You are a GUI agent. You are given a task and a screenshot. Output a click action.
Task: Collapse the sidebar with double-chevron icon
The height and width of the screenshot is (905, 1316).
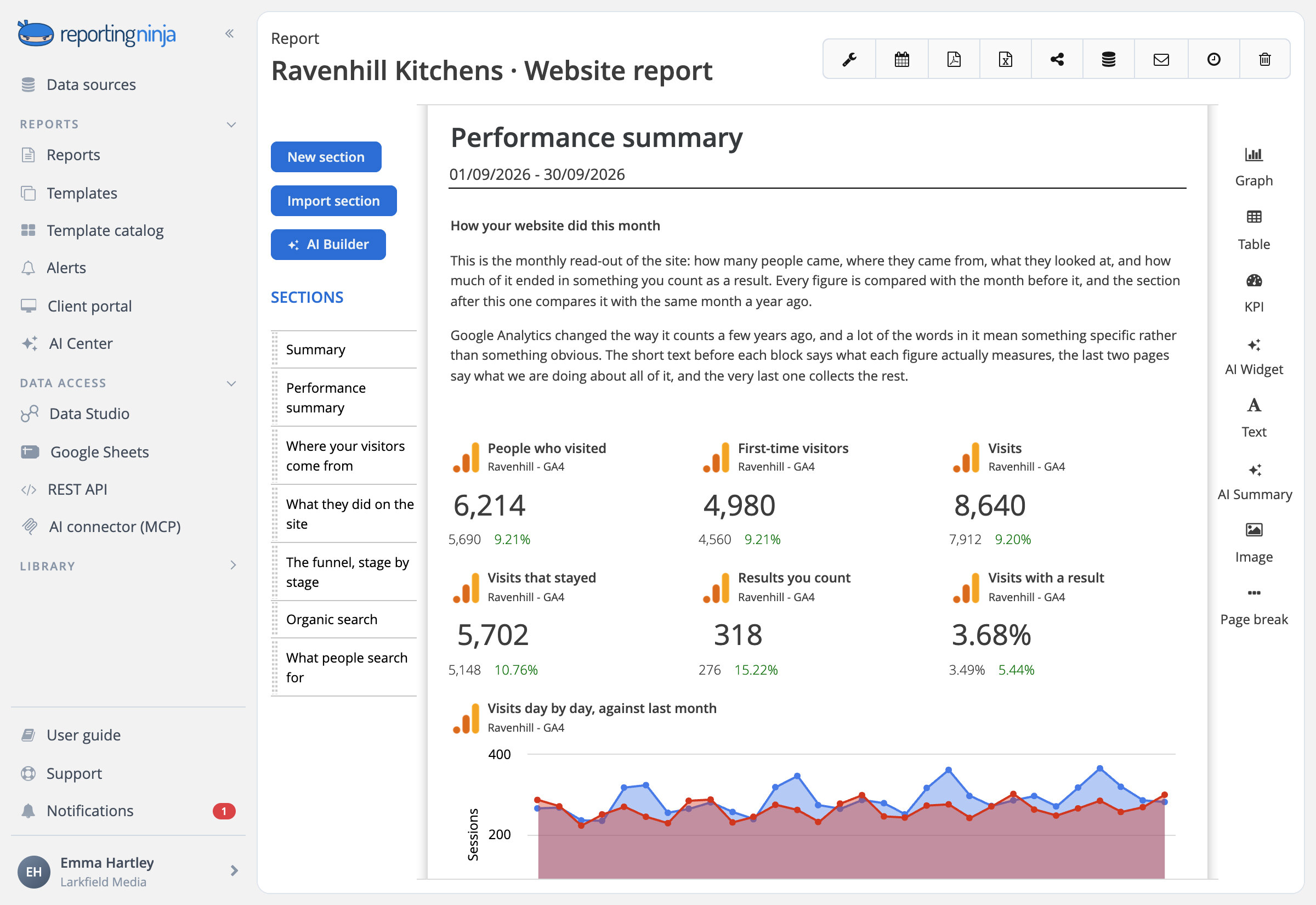pyautogui.click(x=230, y=33)
